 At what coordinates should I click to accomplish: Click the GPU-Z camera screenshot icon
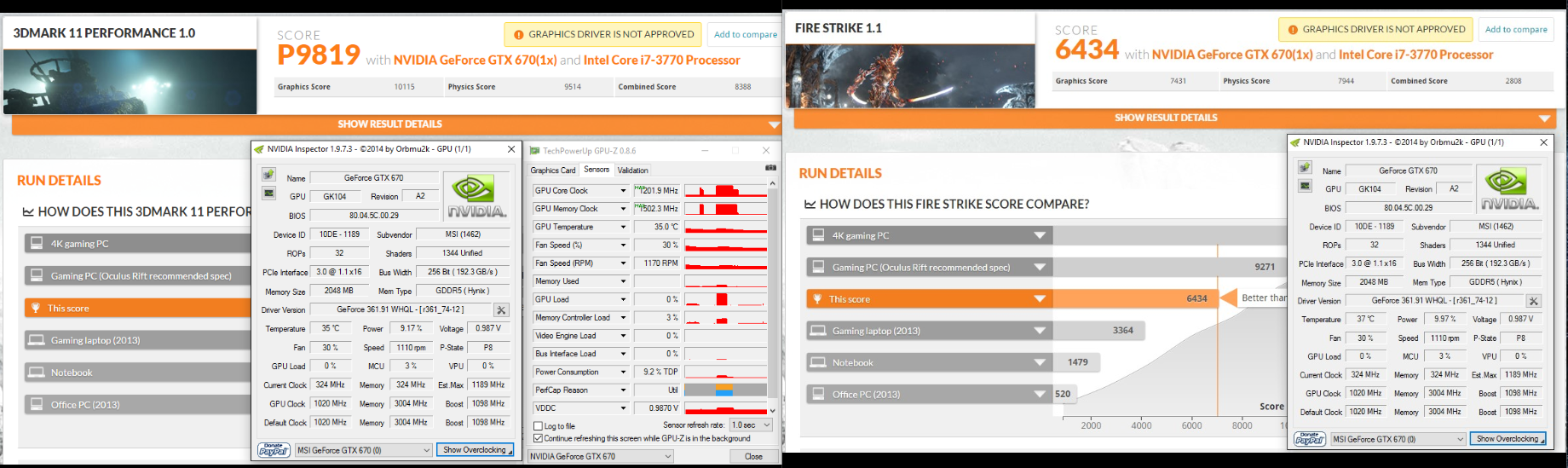click(770, 168)
